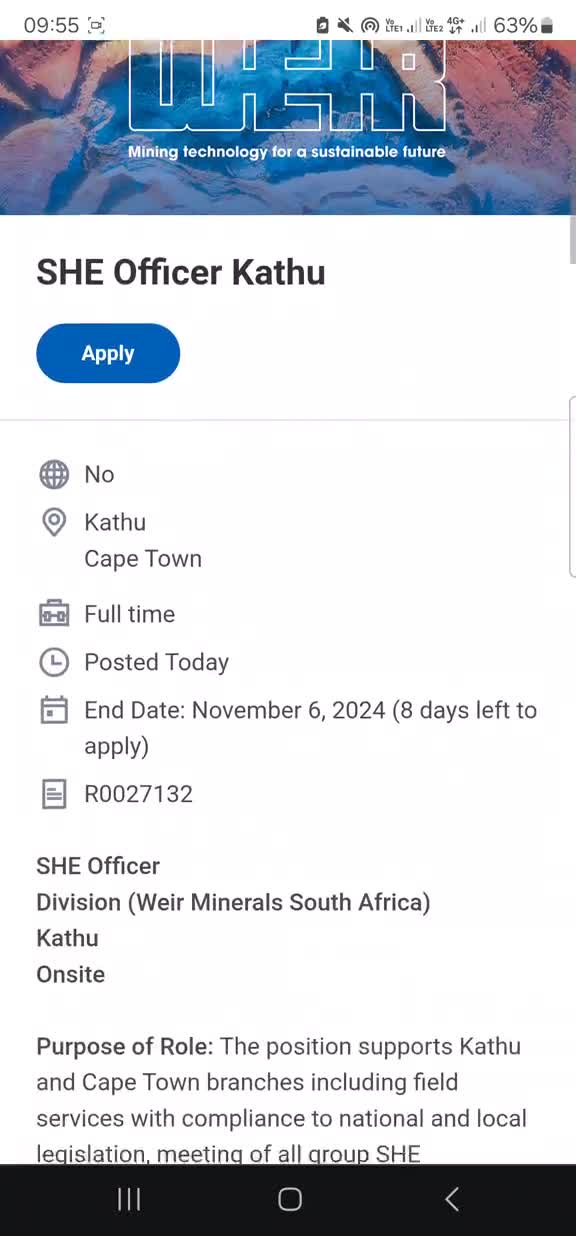The image size is (576, 1236).
Task: Select the SHE Officer Kathu heading
Action: click(181, 272)
